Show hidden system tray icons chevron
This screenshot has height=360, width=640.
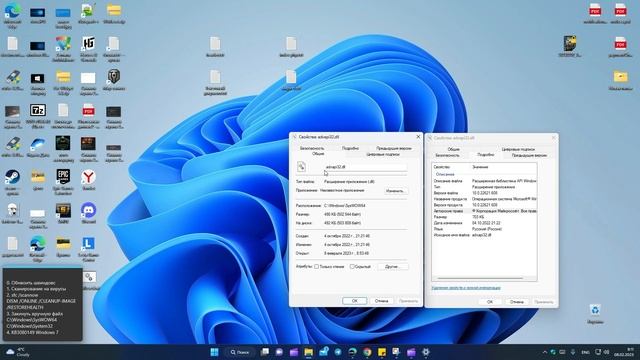point(544,352)
